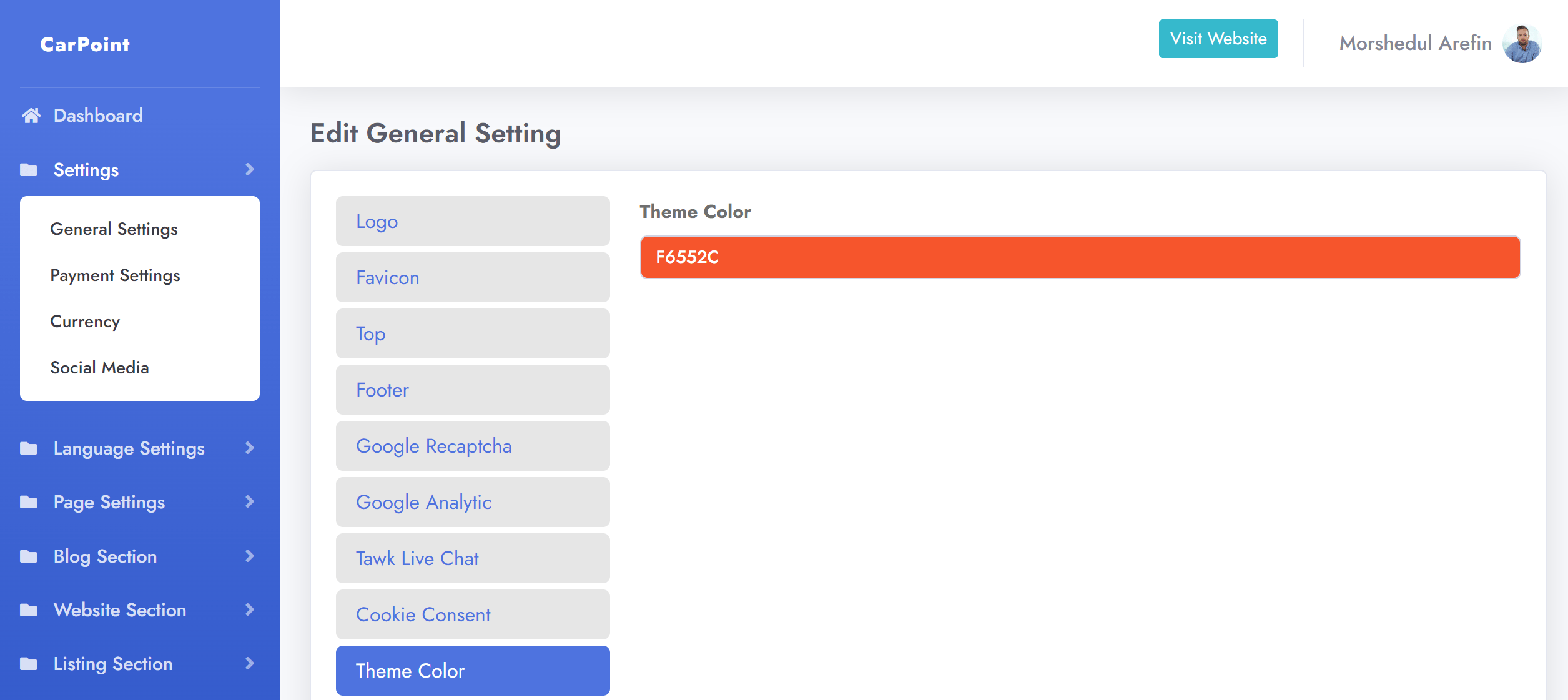Viewport: 1568px width, 700px height.
Task: Click the CarPoint logo text
Action: click(x=85, y=44)
